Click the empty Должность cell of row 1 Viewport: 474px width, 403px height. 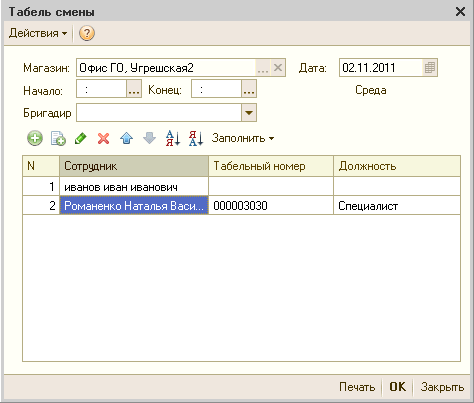[x=397, y=187]
